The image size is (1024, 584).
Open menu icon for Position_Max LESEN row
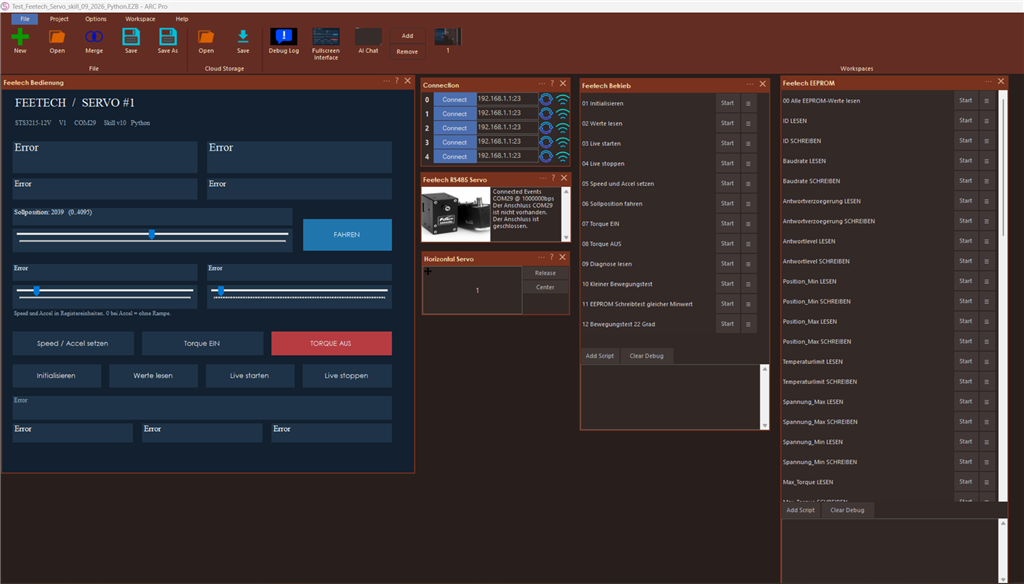click(x=987, y=321)
